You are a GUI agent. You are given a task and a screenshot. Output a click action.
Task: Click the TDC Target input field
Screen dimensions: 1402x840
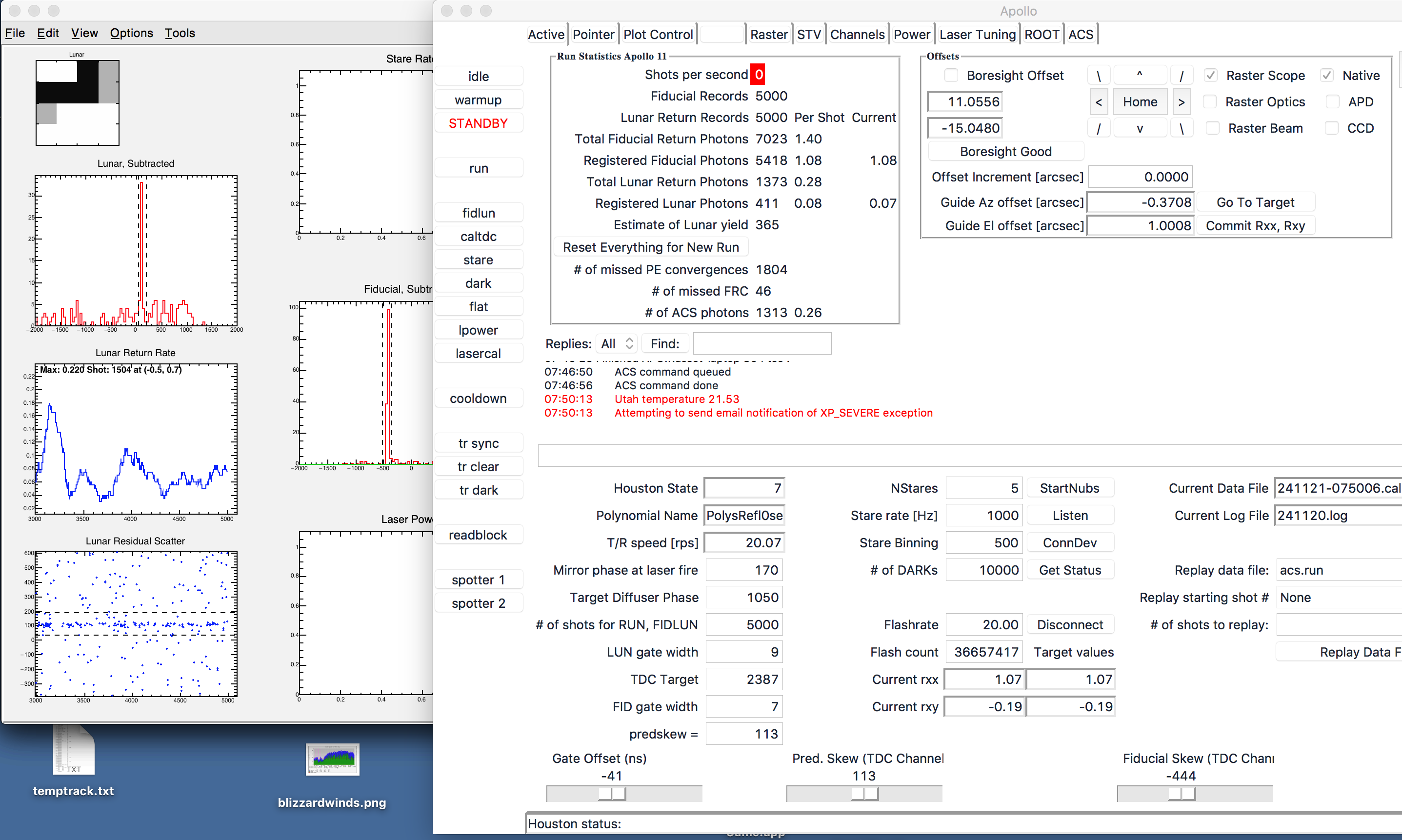coord(744,679)
